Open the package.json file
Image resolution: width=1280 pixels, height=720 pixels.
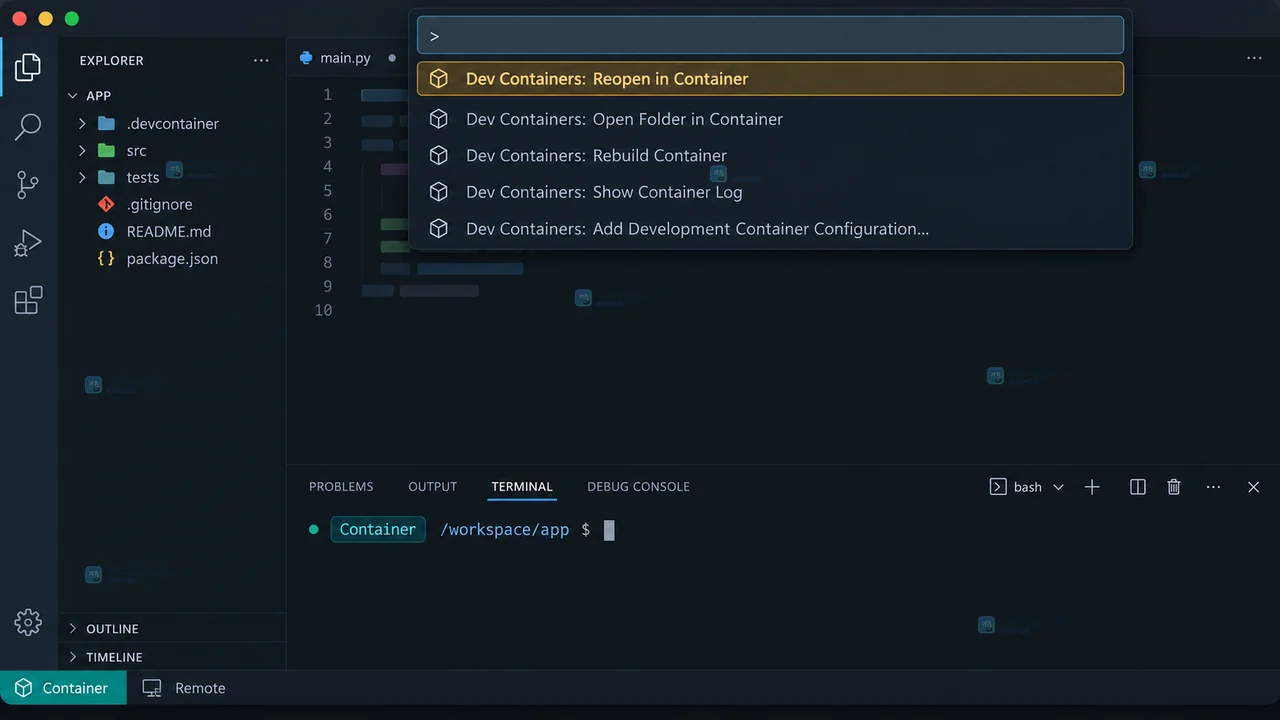pos(172,258)
